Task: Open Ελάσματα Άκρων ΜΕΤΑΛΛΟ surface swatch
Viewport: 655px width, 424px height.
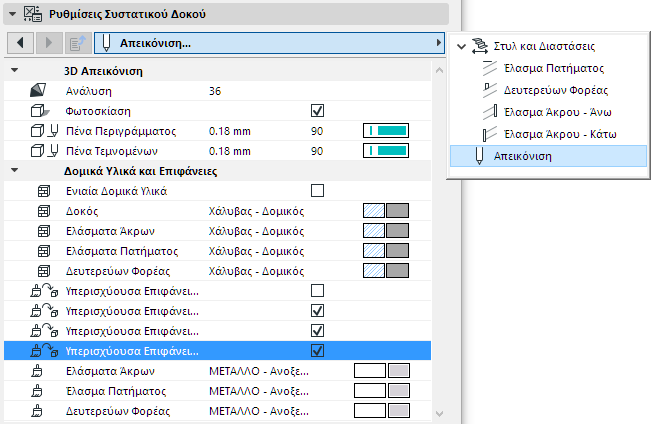Action: pyautogui.click(x=382, y=371)
